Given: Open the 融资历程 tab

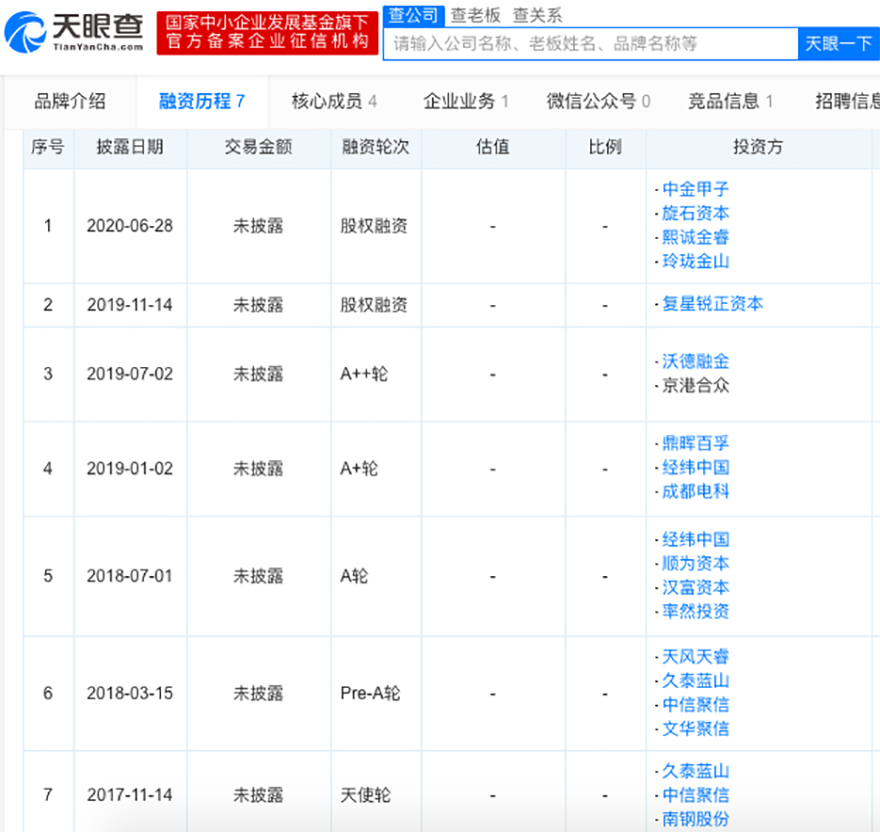Looking at the screenshot, I should click(x=202, y=101).
